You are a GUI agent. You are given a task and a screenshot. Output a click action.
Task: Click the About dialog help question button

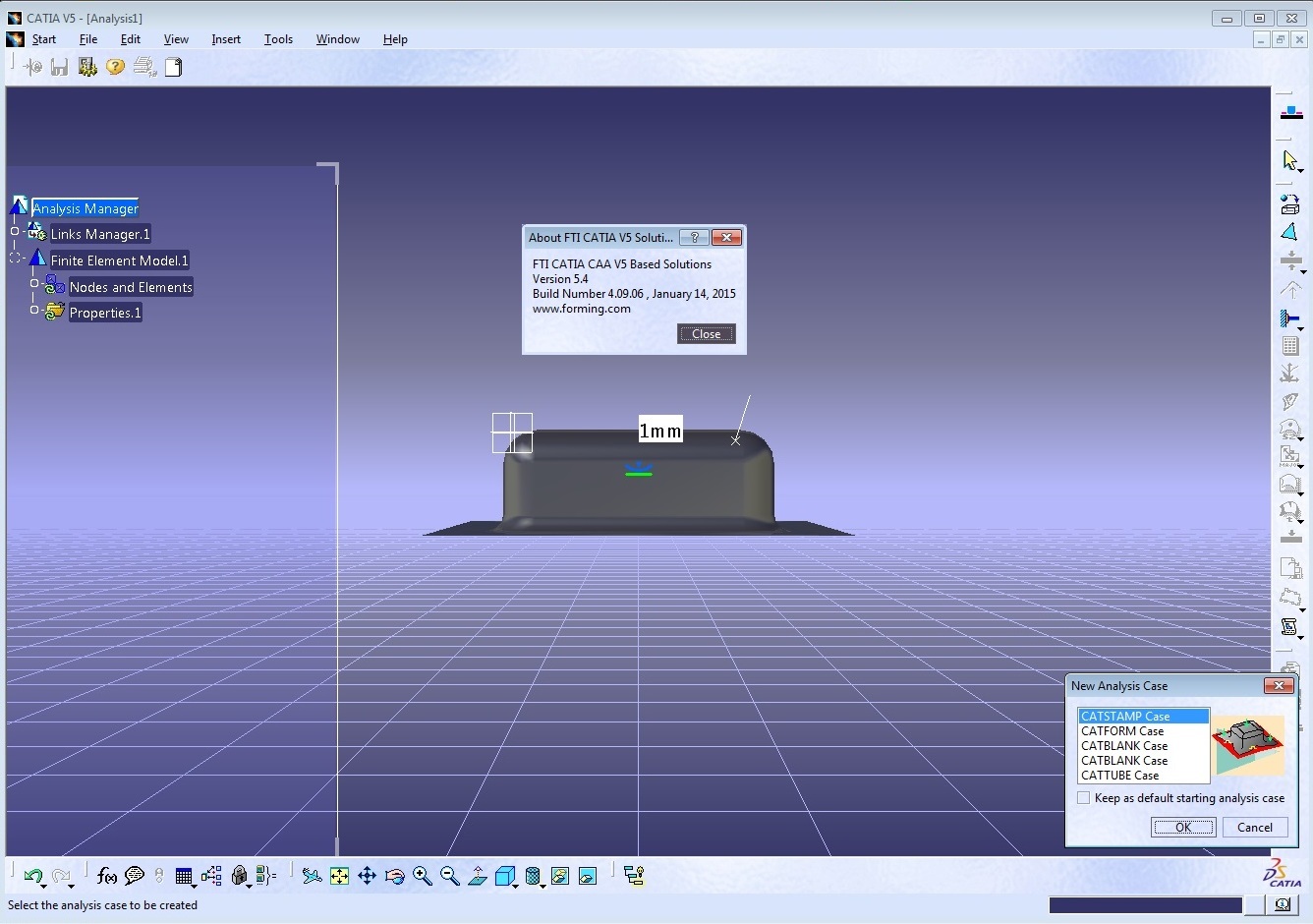coord(694,237)
